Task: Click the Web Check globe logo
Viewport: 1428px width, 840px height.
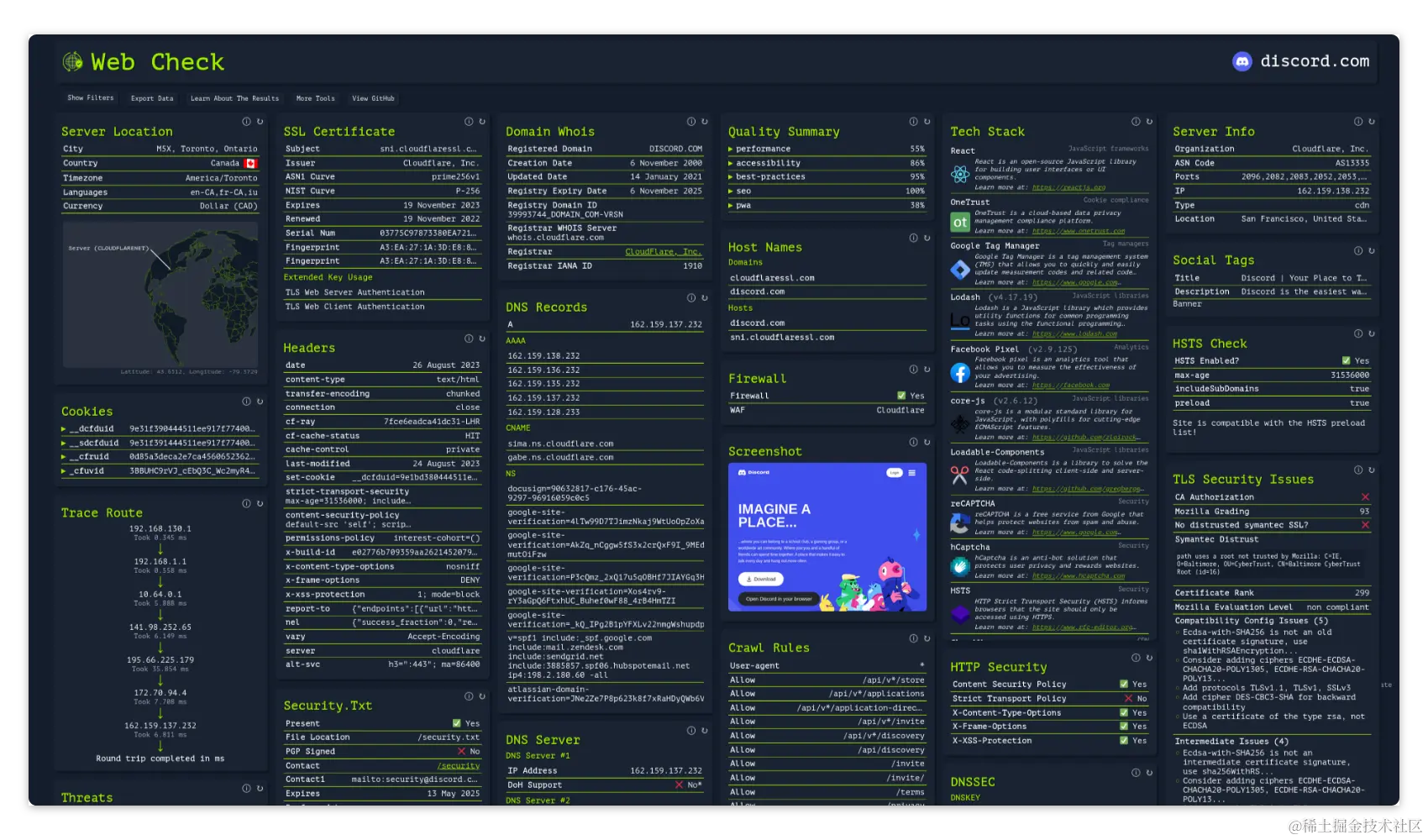Action: tap(73, 61)
